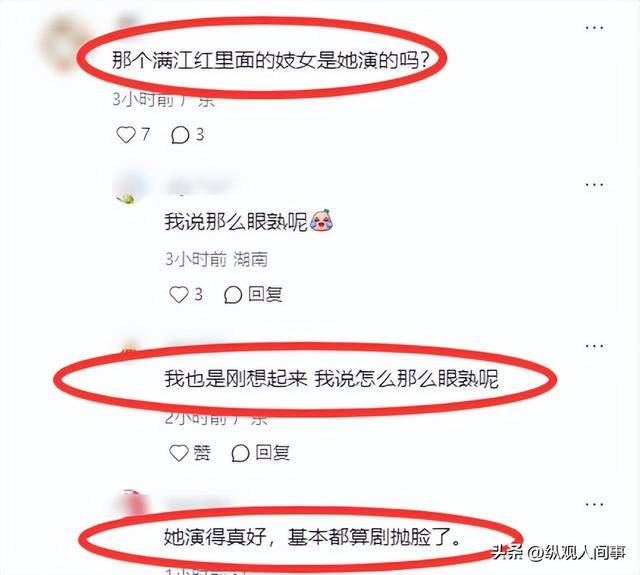Open three-dot menu for 她演得真好 comment
The height and width of the screenshot is (575, 640).
tap(594, 504)
